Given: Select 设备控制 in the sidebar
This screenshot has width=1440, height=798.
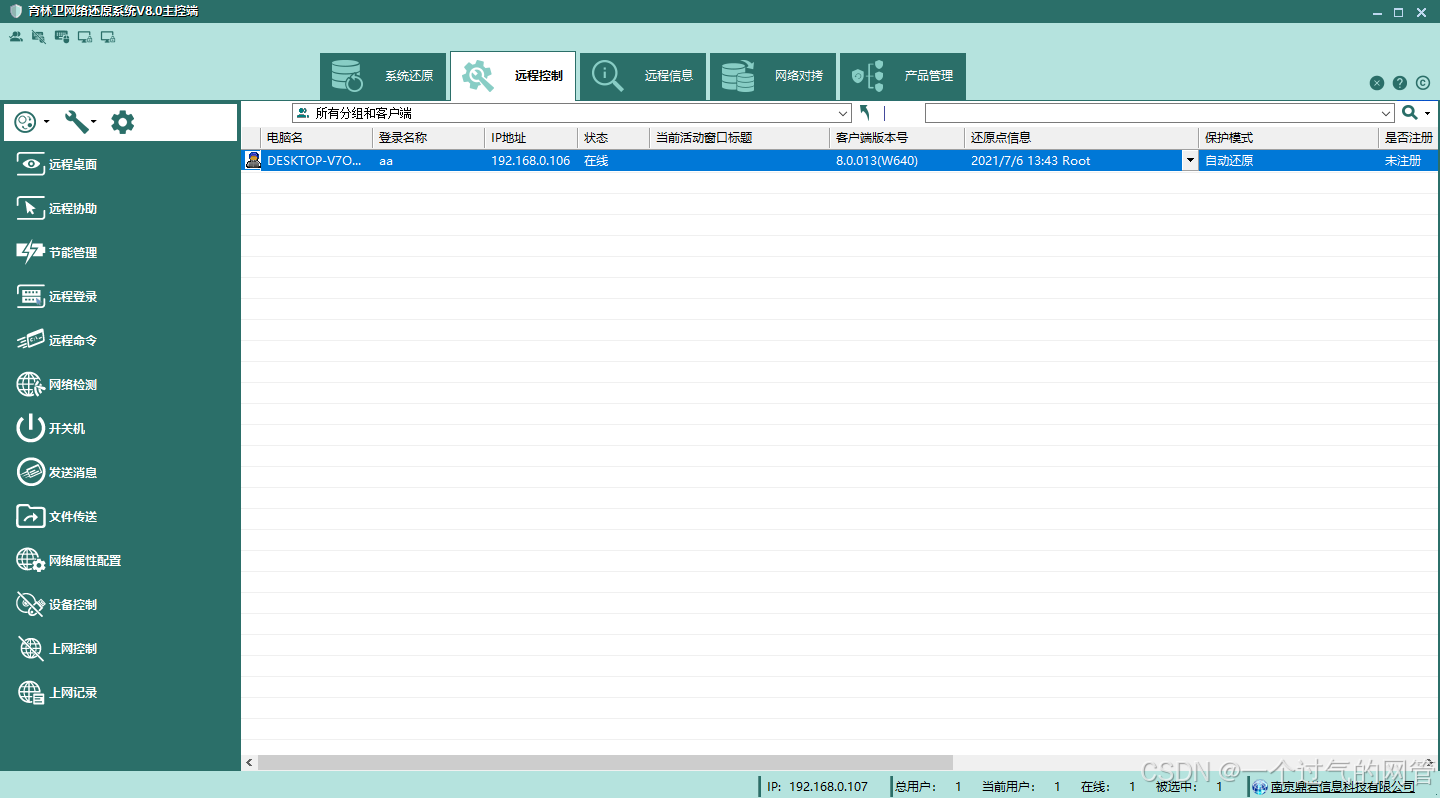Looking at the screenshot, I should point(58,605).
